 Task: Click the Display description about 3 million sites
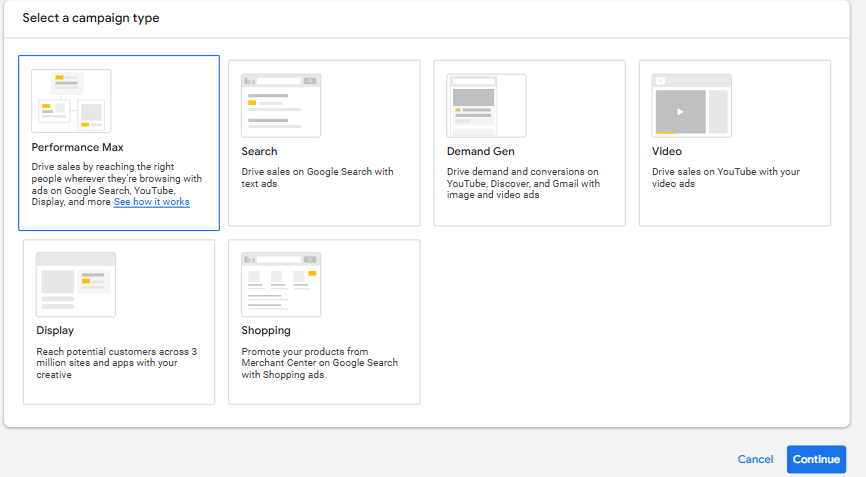(x=117, y=363)
